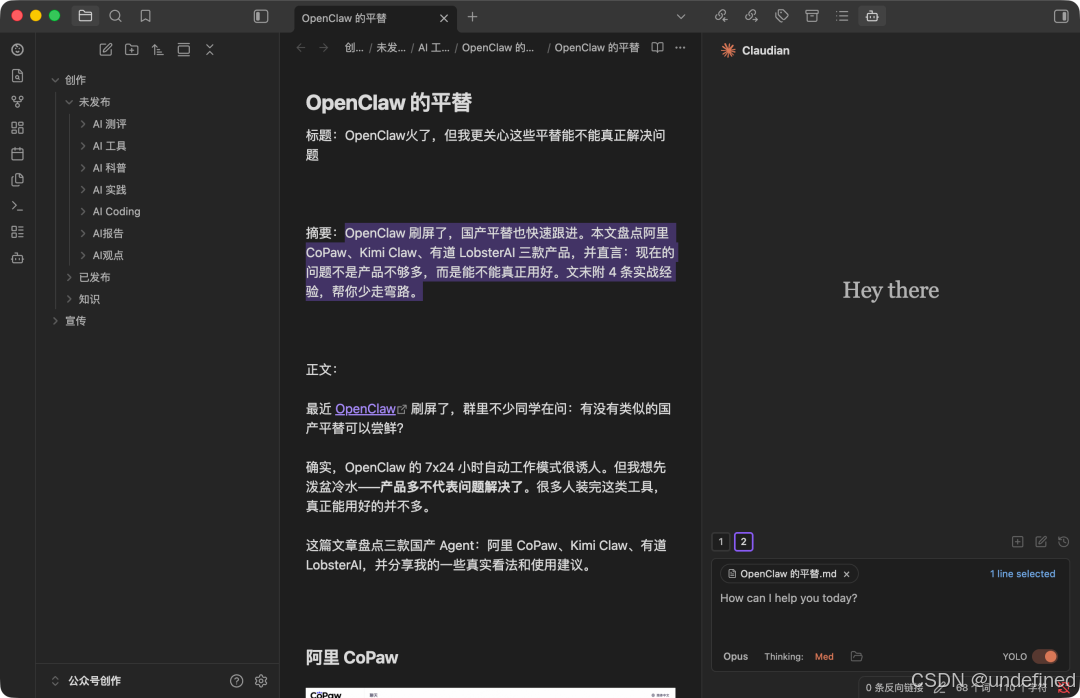Open the 公众号创作 vault switcher
1080x698 pixels.
(87, 681)
